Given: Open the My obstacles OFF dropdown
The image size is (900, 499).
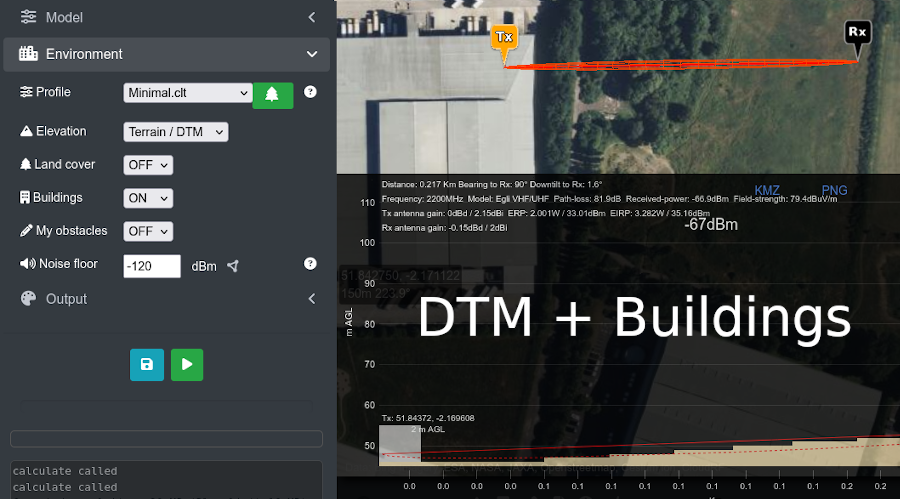Looking at the screenshot, I should (148, 231).
